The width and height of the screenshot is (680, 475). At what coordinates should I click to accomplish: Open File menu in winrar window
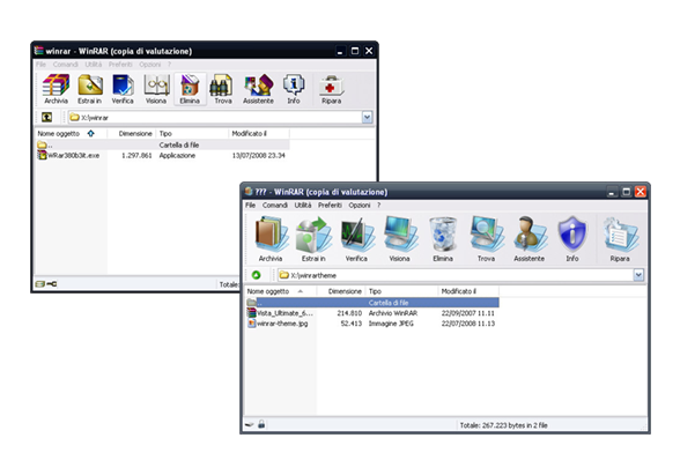point(41,64)
